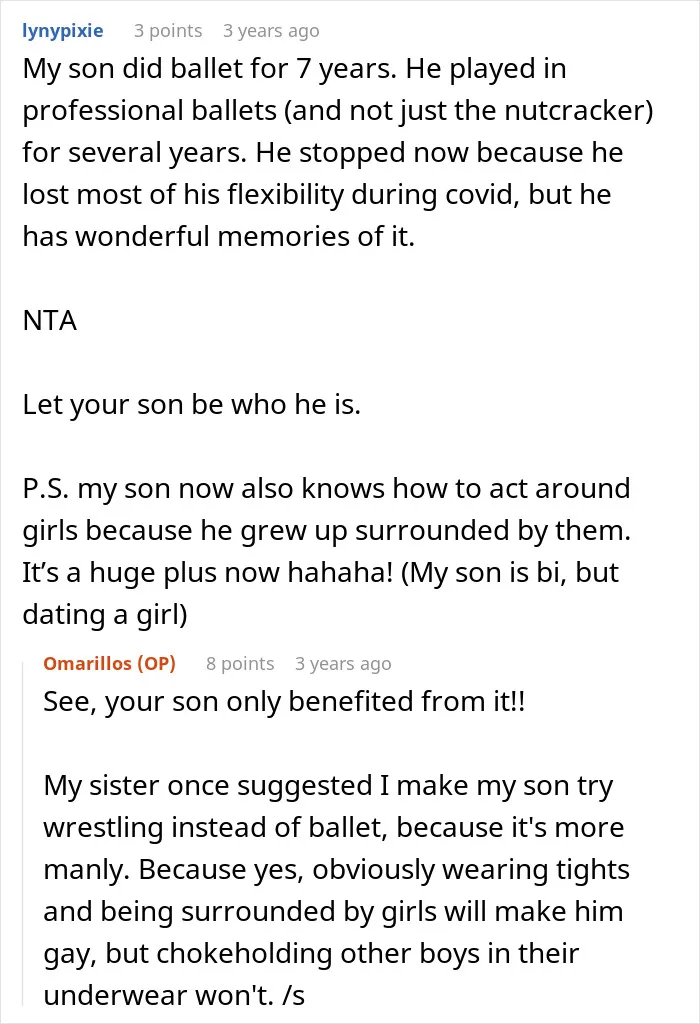The height and width of the screenshot is (1024, 700).
Task: Click the sentence "Let your son be who he is."
Action: (191, 405)
